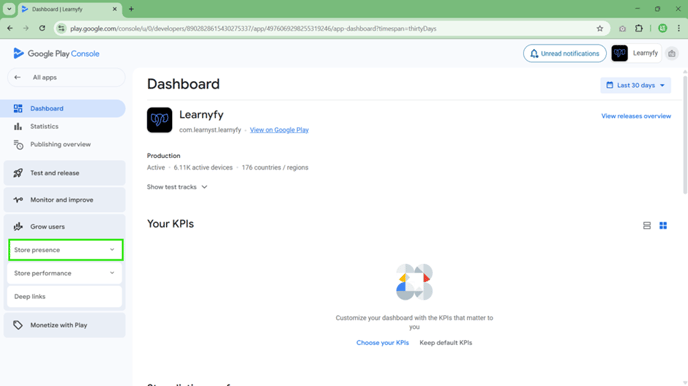688x386 pixels.
Task: Switch KPIs to list view
Action: (647, 225)
